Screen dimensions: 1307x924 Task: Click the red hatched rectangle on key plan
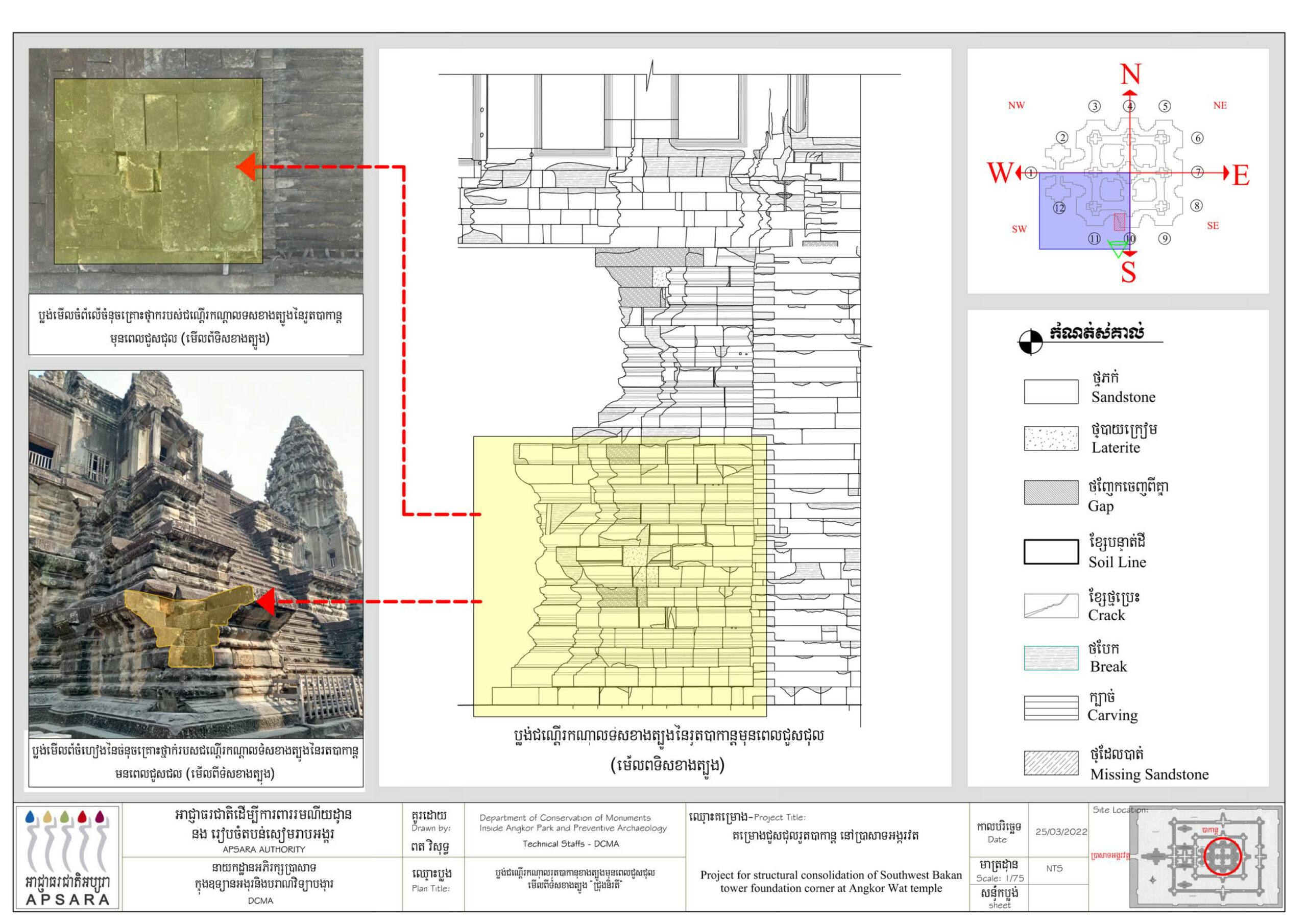click(x=1119, y=222)
